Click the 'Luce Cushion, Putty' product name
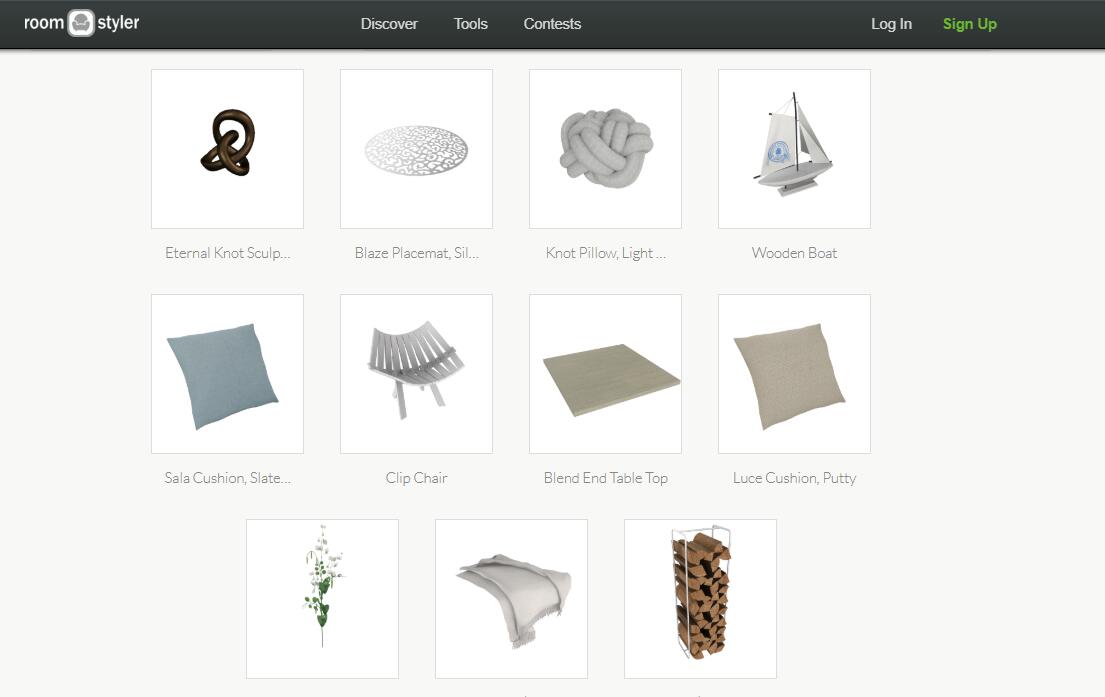 click(x=794, y=478)
